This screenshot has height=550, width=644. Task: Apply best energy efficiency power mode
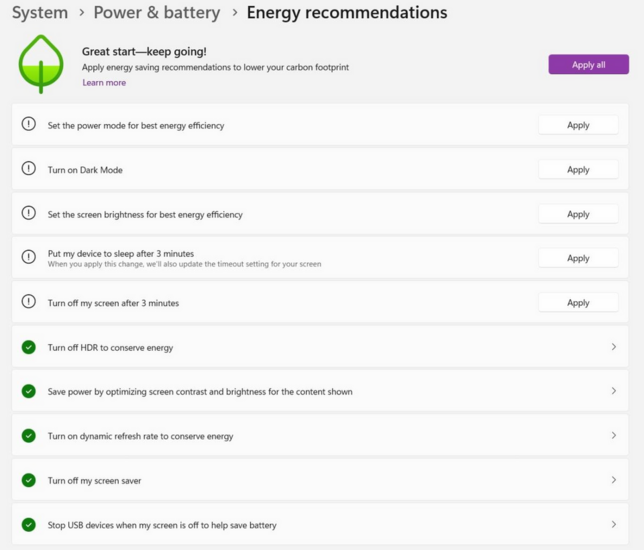(578, 125)
